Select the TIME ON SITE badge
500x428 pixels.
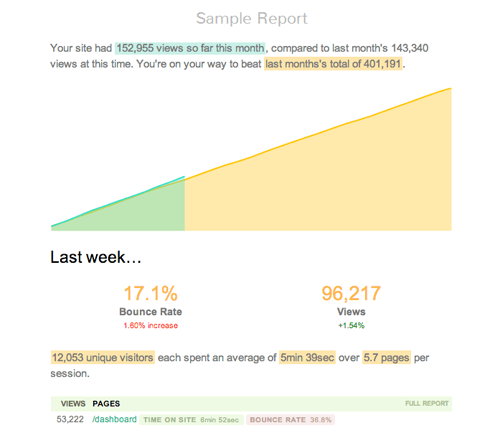point(191,420)
